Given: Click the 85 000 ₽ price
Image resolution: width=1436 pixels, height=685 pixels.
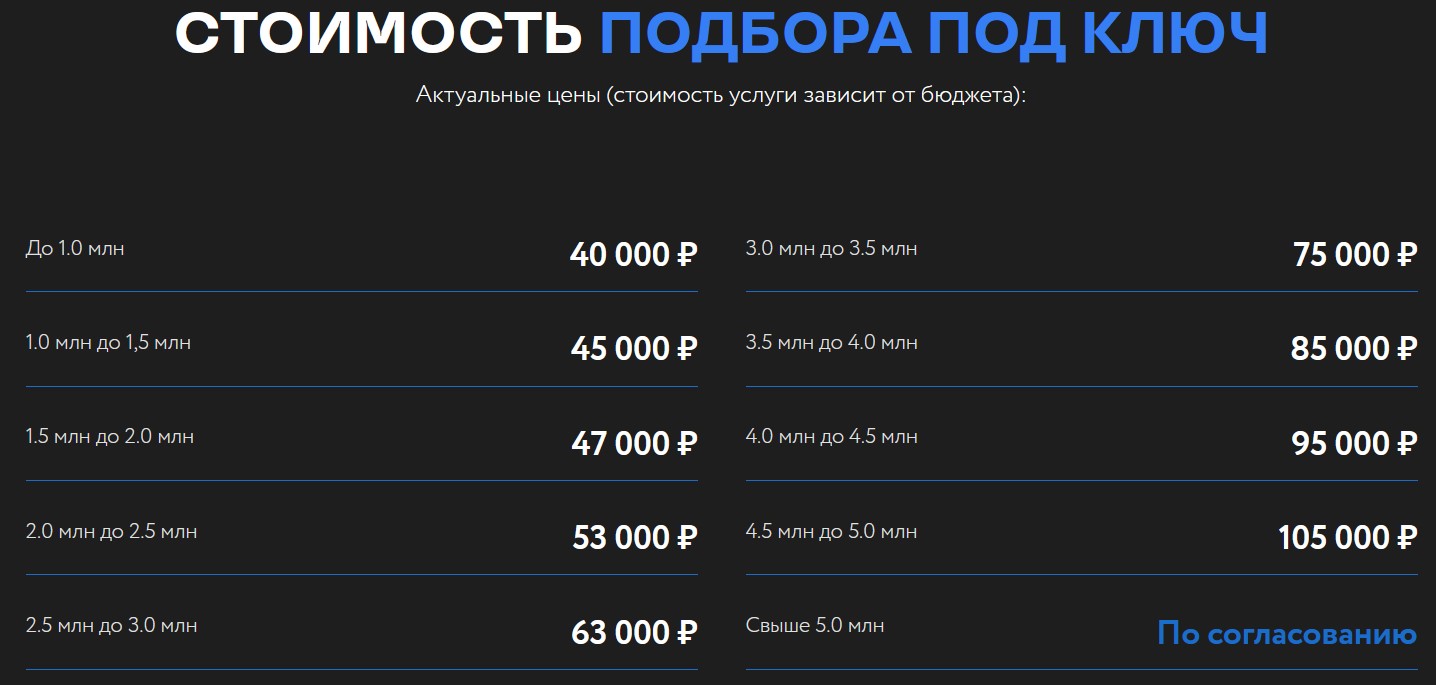Looking at the screenshot, I should [x=1354, y=349].
